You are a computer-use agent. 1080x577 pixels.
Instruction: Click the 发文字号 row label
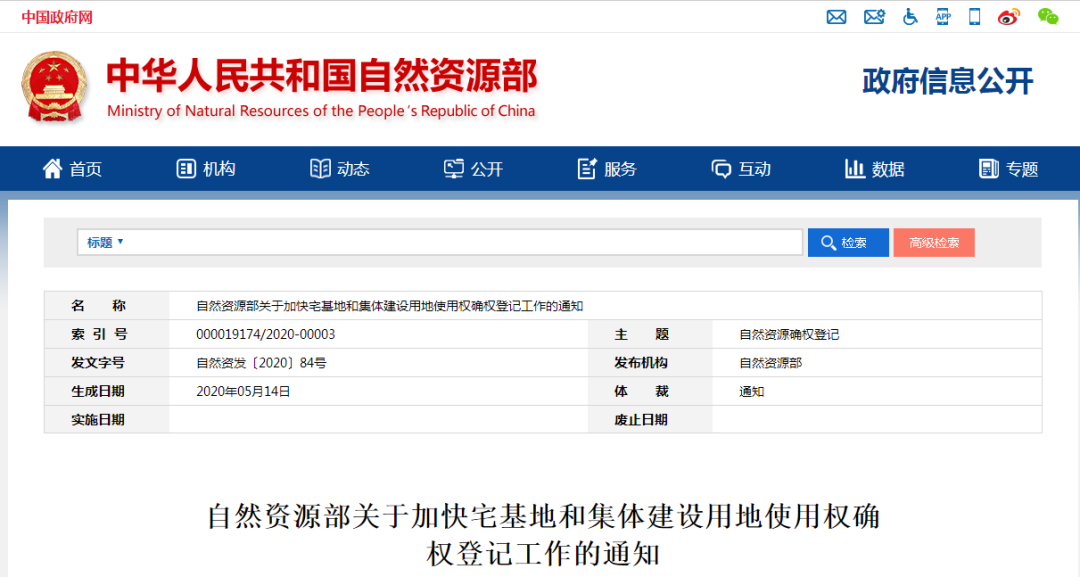[98, 363]
